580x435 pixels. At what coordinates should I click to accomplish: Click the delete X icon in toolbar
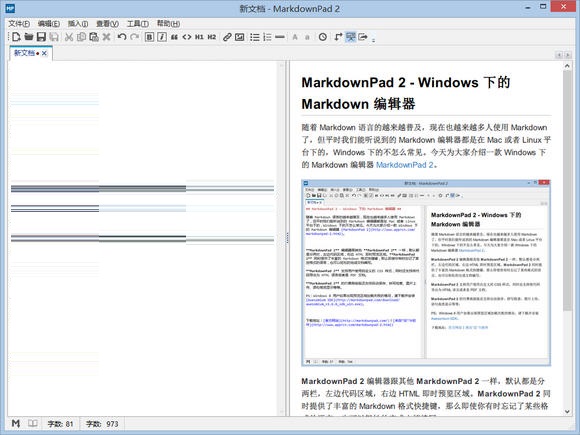point(107,37)
